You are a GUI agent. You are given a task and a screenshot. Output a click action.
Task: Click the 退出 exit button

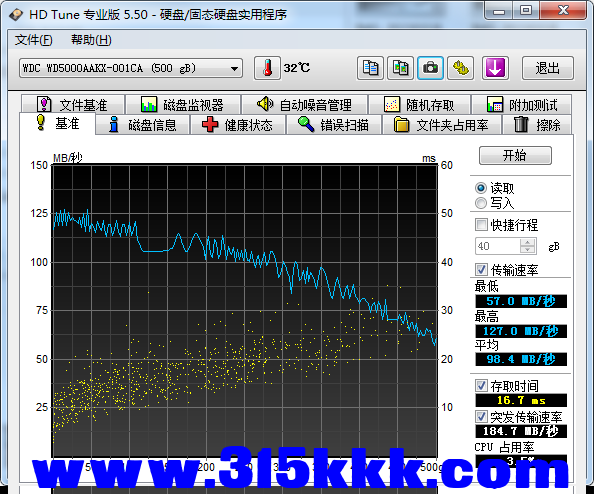[x=547, y=68]
